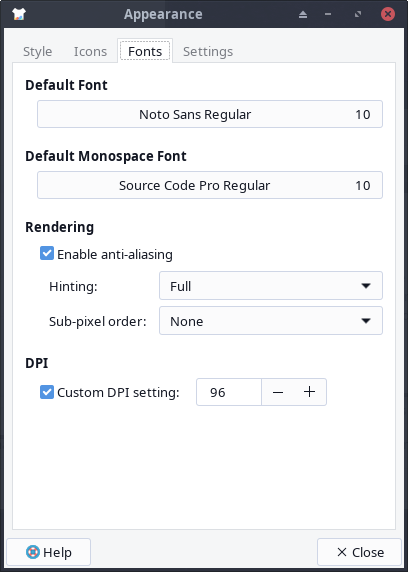Maximize the Appearance window
This screenshot has width=408, height=572.
358,14
